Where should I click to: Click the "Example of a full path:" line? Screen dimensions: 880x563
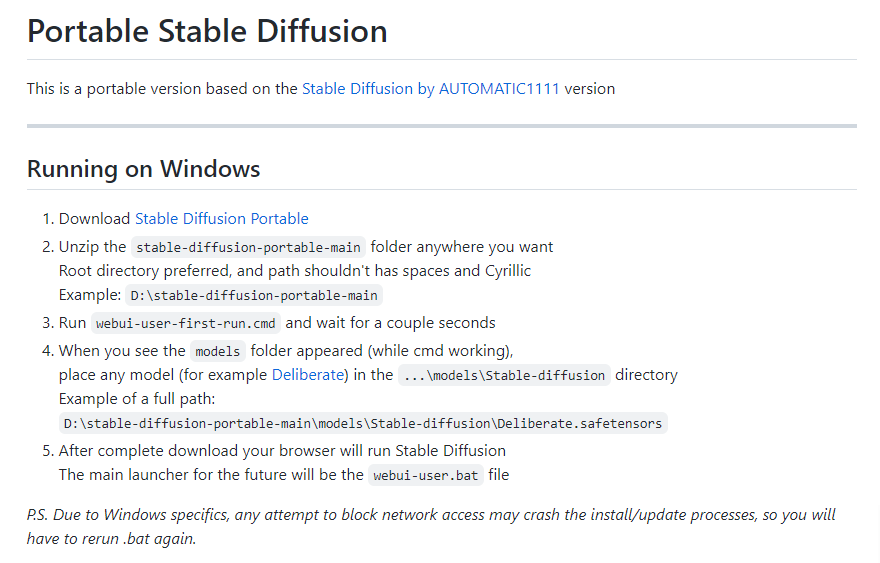tap(137, 399)
